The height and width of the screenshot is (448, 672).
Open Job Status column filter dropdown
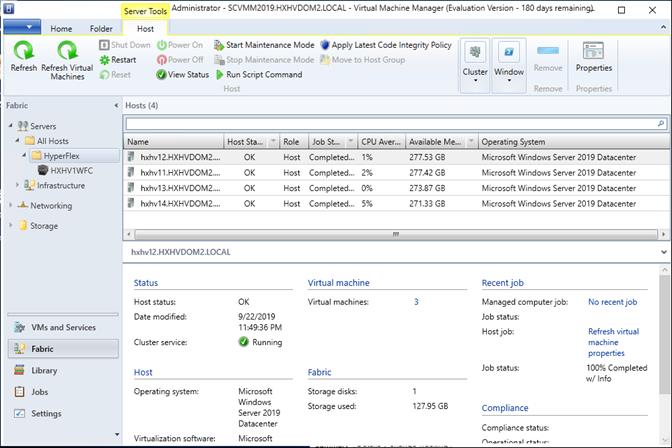[x=351, y=141]
